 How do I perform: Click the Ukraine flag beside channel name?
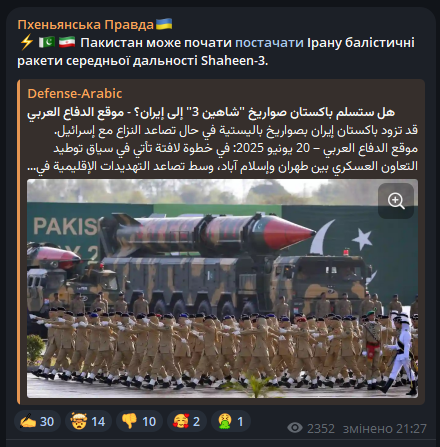164,24
